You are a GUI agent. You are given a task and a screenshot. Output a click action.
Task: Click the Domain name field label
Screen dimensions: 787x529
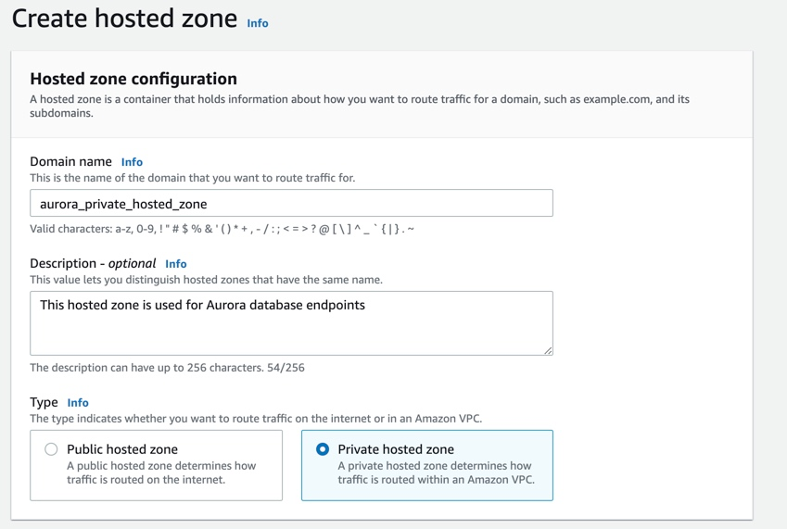tap(71, 162)
